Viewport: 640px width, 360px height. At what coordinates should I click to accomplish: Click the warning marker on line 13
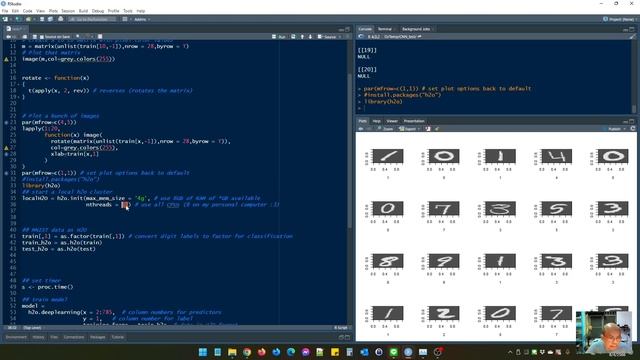(x=6, y=59)
